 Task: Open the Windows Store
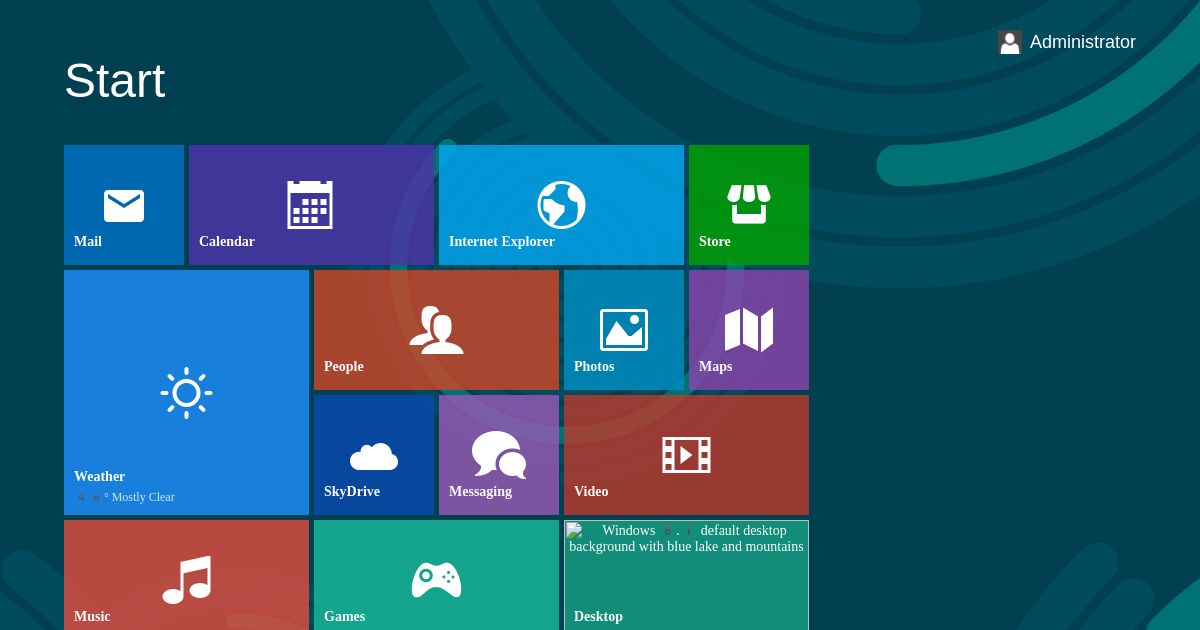point(749,204)
